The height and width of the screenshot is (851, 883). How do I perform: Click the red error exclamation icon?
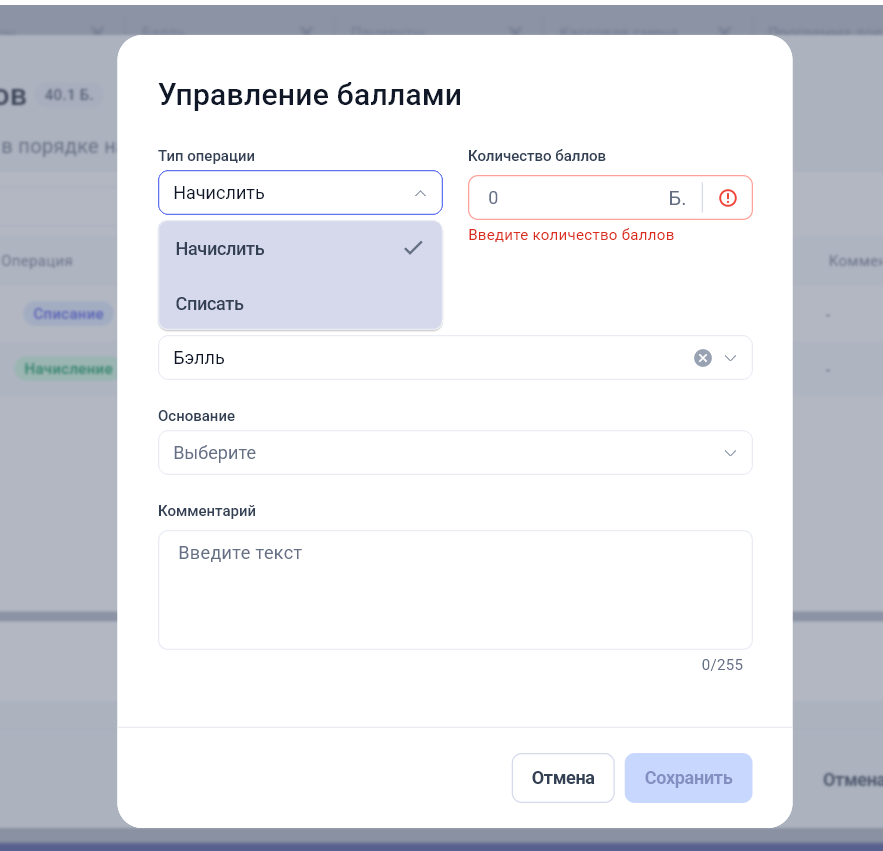[728, 198]
